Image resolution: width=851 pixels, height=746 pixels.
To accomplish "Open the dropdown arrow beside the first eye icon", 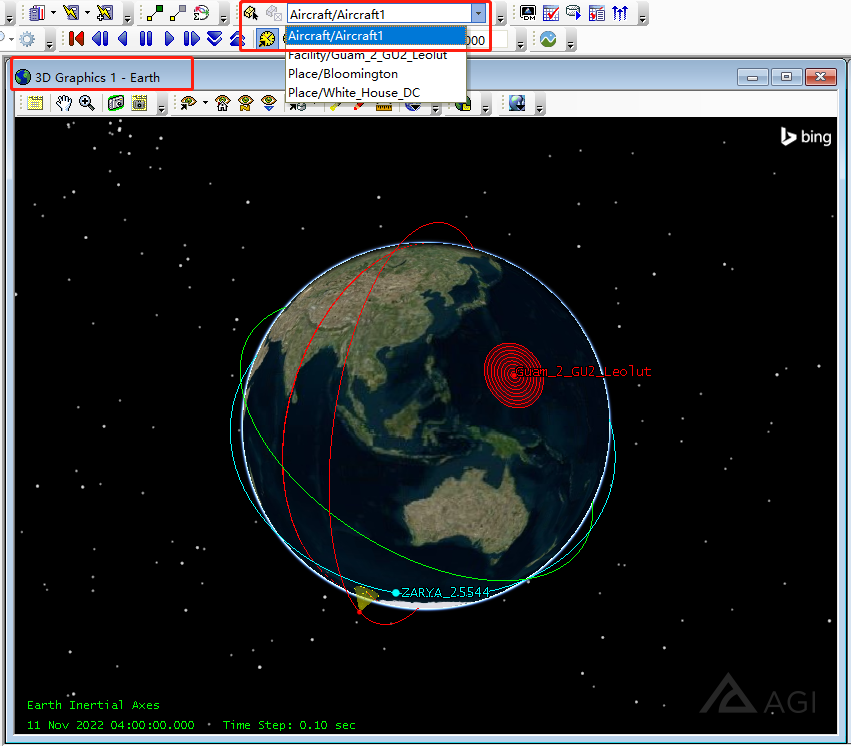I will coord(203,103).
